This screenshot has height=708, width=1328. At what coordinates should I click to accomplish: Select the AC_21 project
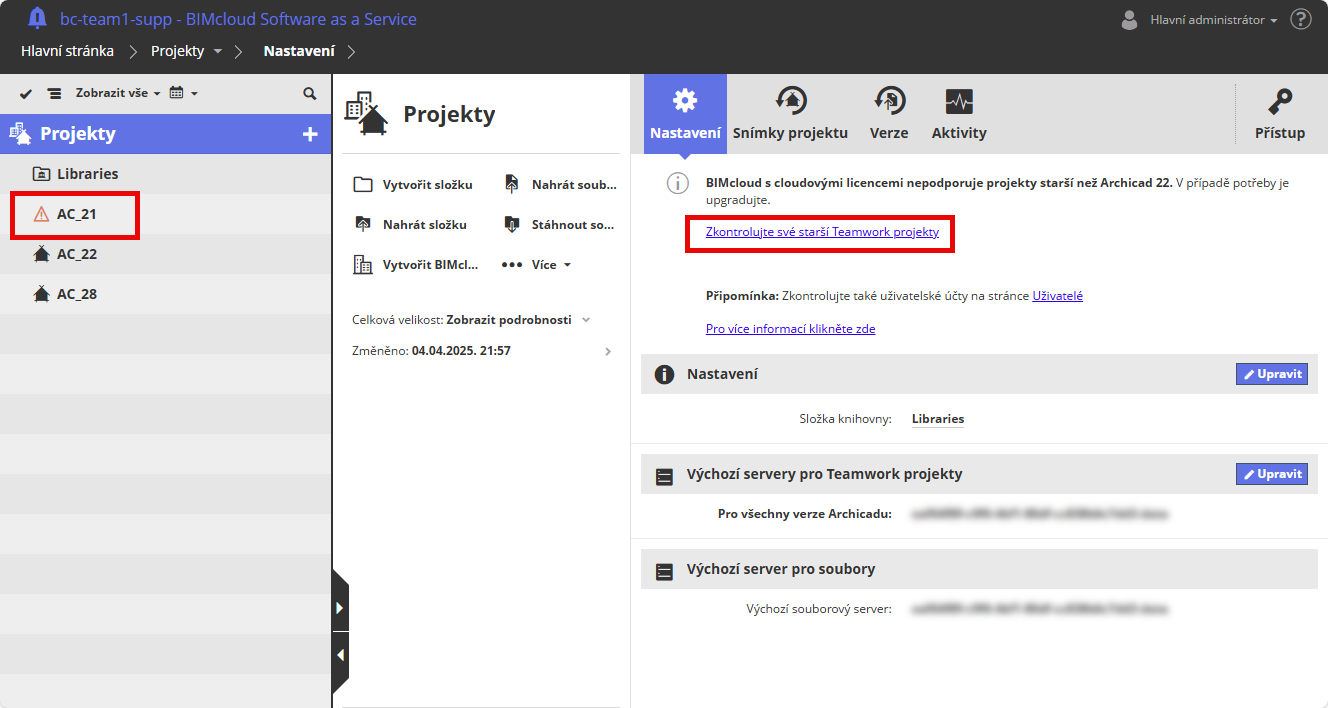(165, 214)
